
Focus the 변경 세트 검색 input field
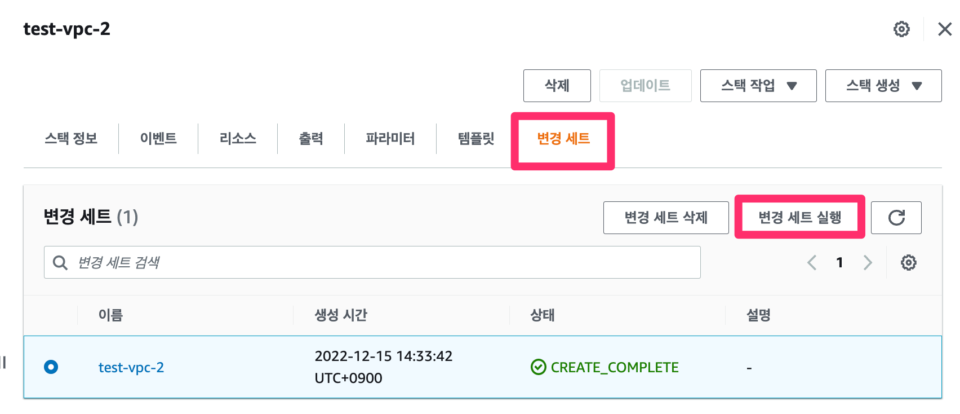(x=372, y=263)
